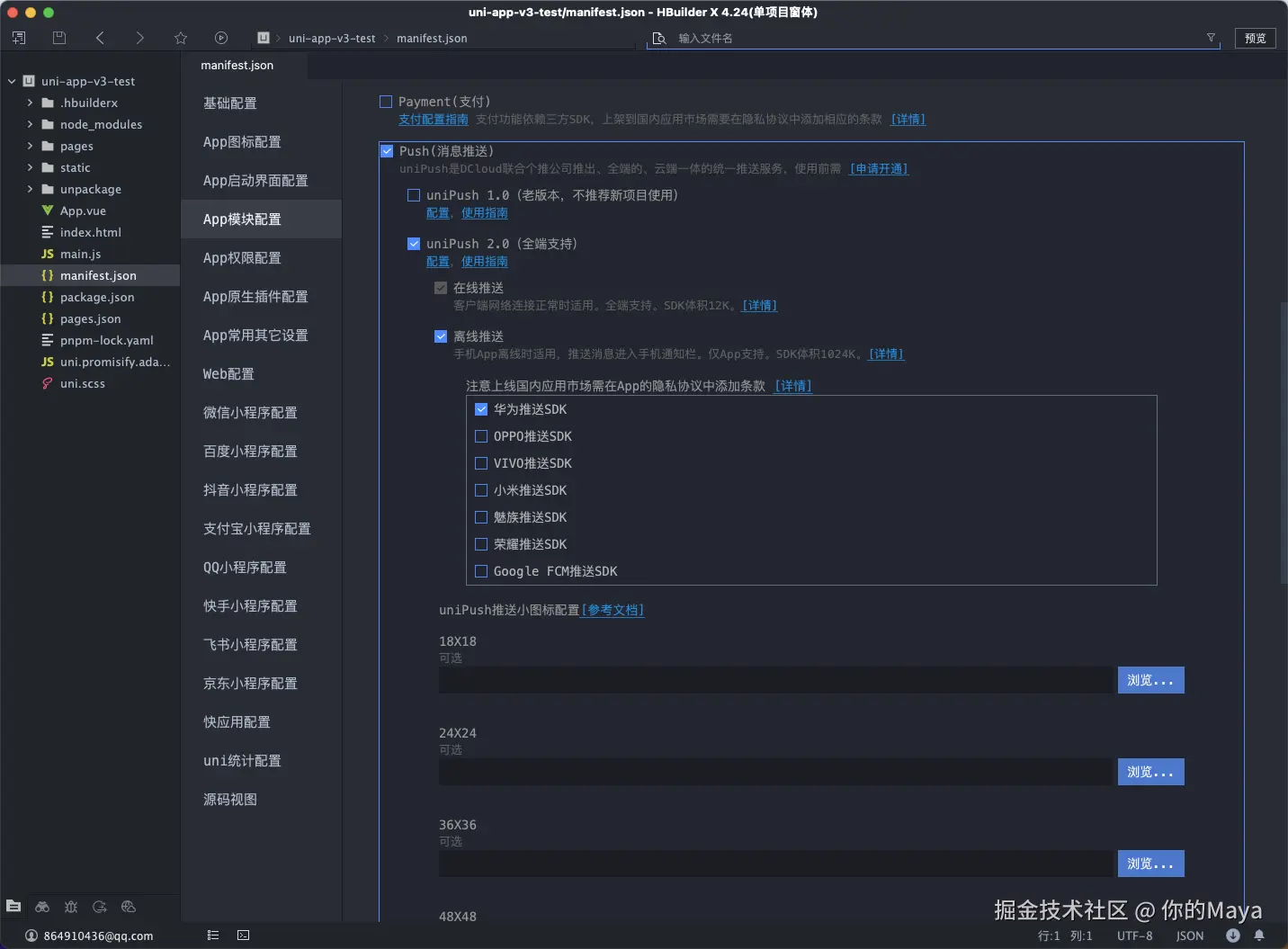Open the terminal icon in status bar

pyautogui.click(x=243, y=936)
